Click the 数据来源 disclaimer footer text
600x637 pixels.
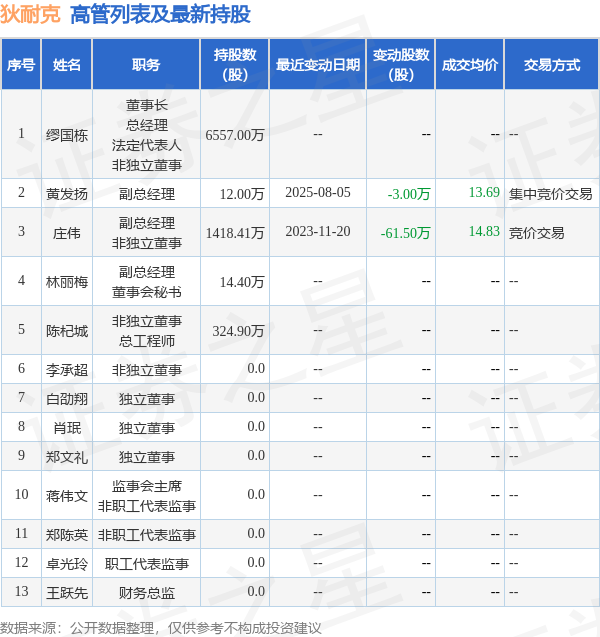[x=161, y=628]
